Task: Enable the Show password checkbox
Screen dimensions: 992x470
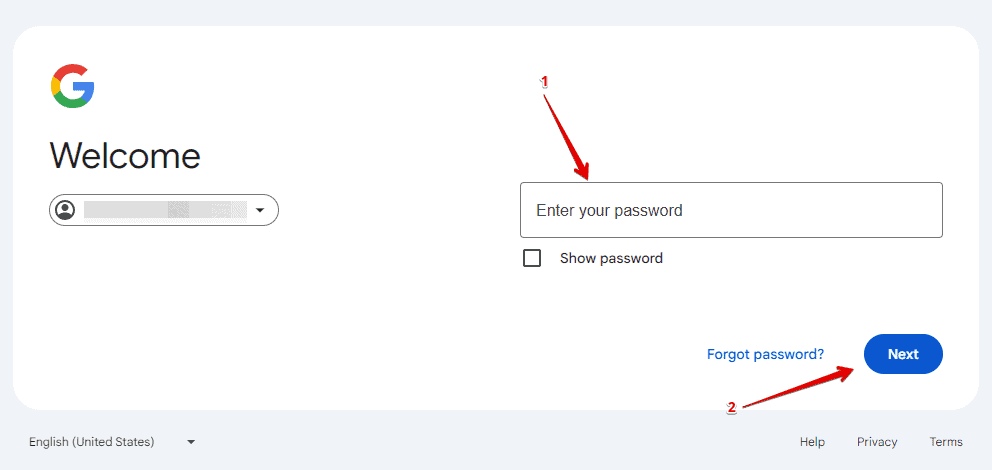Action: (x=532, y=258)
